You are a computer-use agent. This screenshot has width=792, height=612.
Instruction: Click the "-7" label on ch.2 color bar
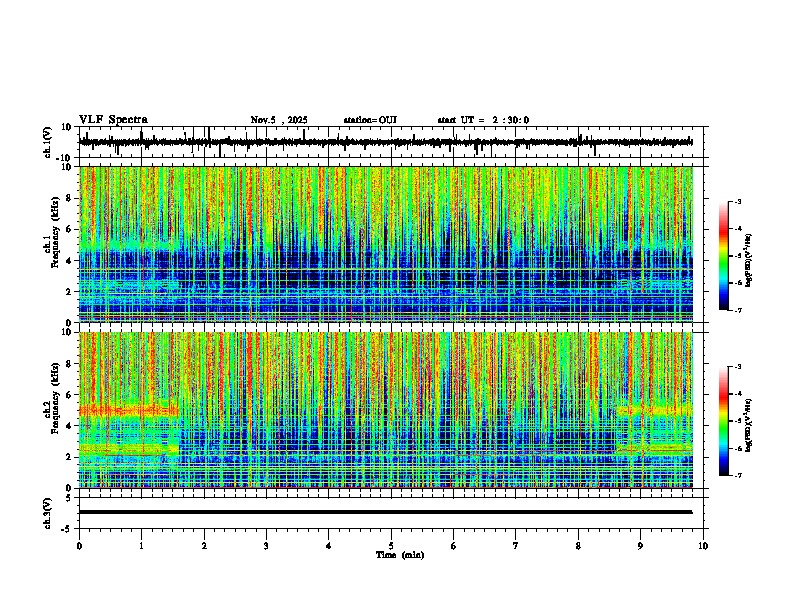coord(738,475)
